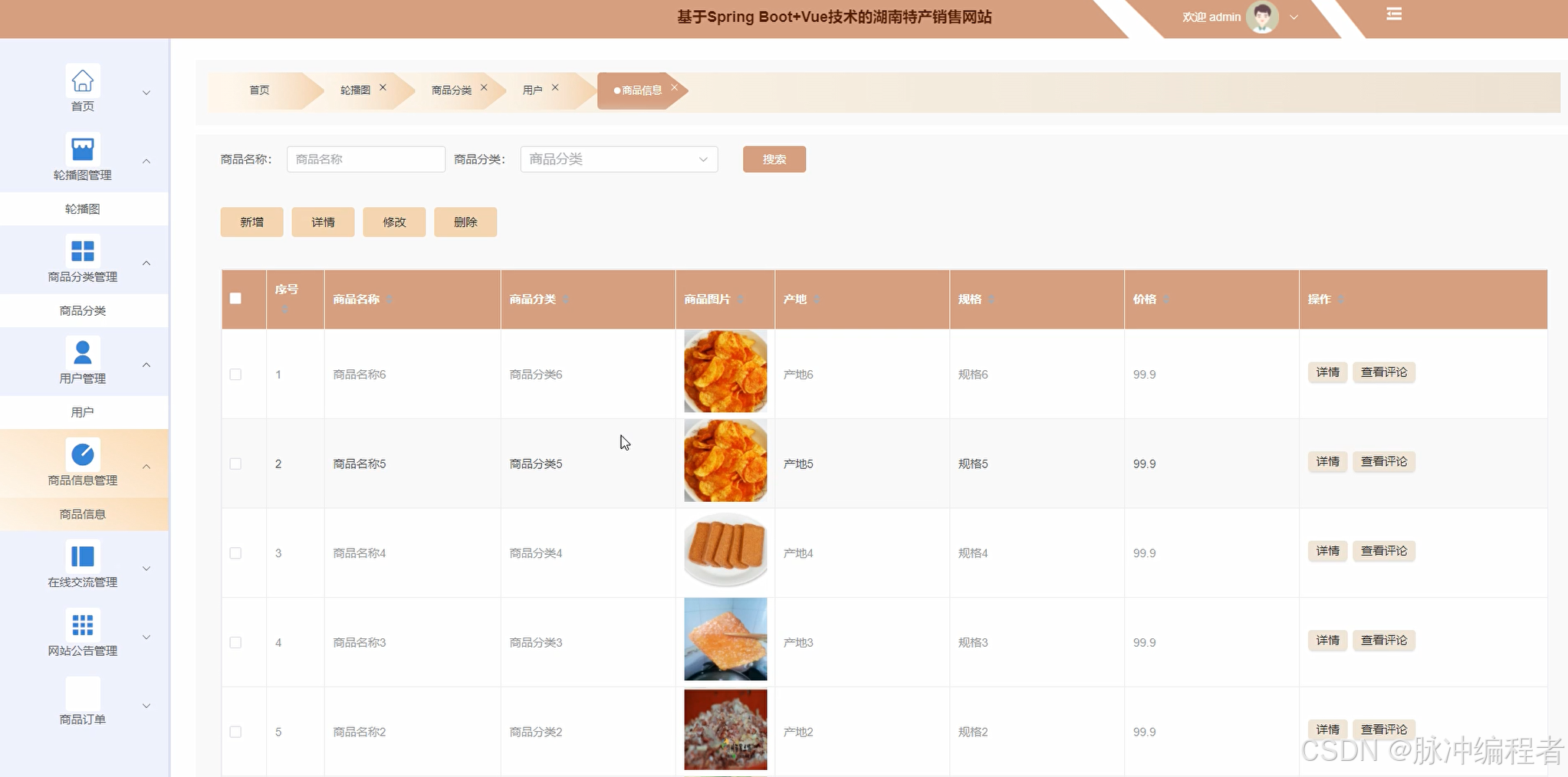
Task: Click the 商品信息管理 round icon
Action: click(x=83, y=454)
